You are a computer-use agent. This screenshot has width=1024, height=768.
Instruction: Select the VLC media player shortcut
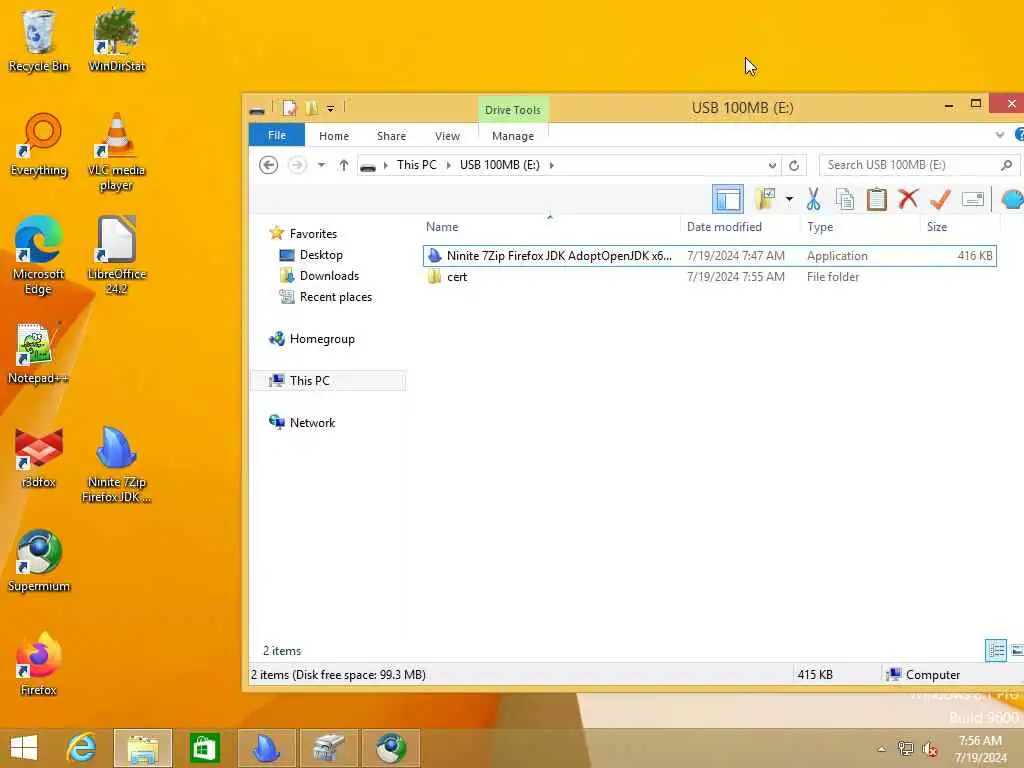point(116,152)
